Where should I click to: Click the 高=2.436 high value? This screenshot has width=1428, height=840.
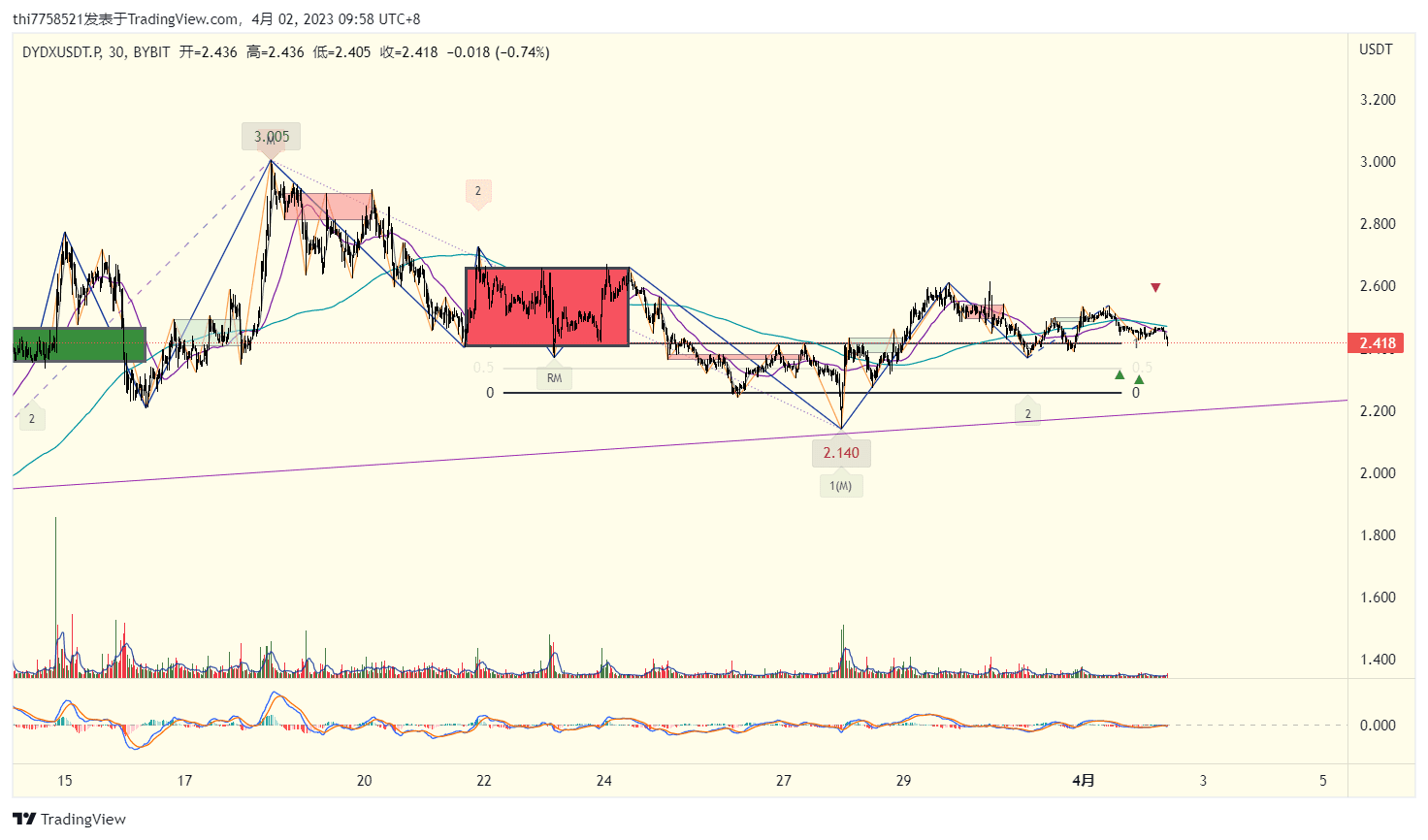[275, 52]
